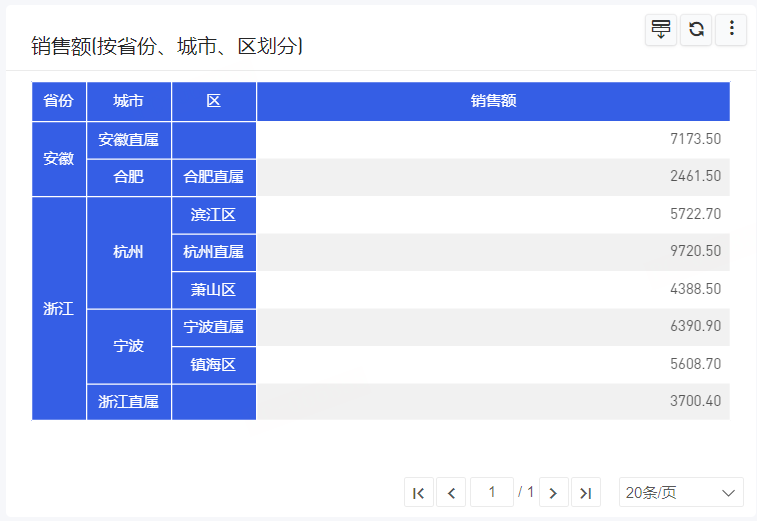Screen dimensions: 757x521
Task: Select the 浙江 province cell
Action: 59,308
